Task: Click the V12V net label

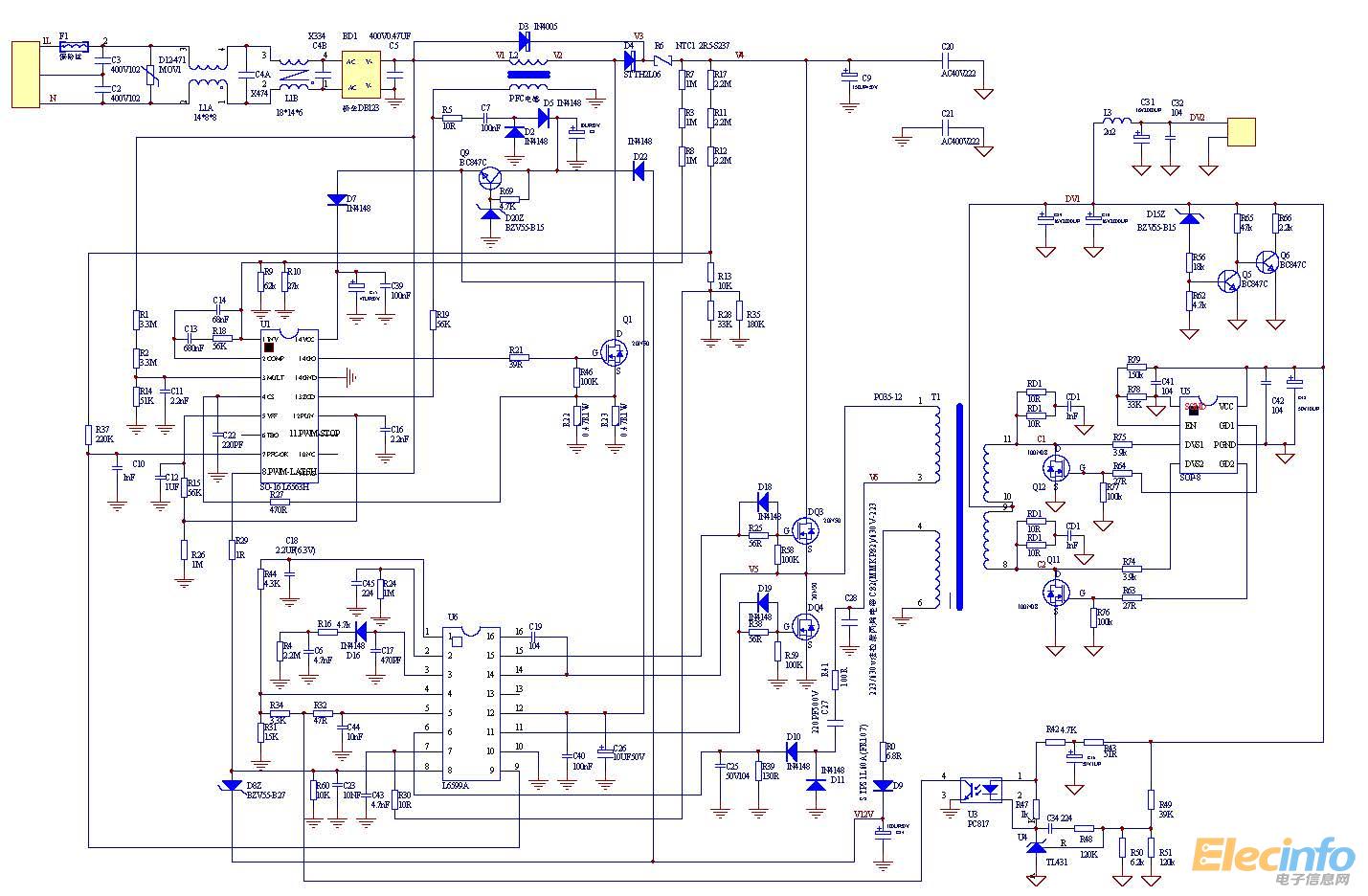Action: 863,814
